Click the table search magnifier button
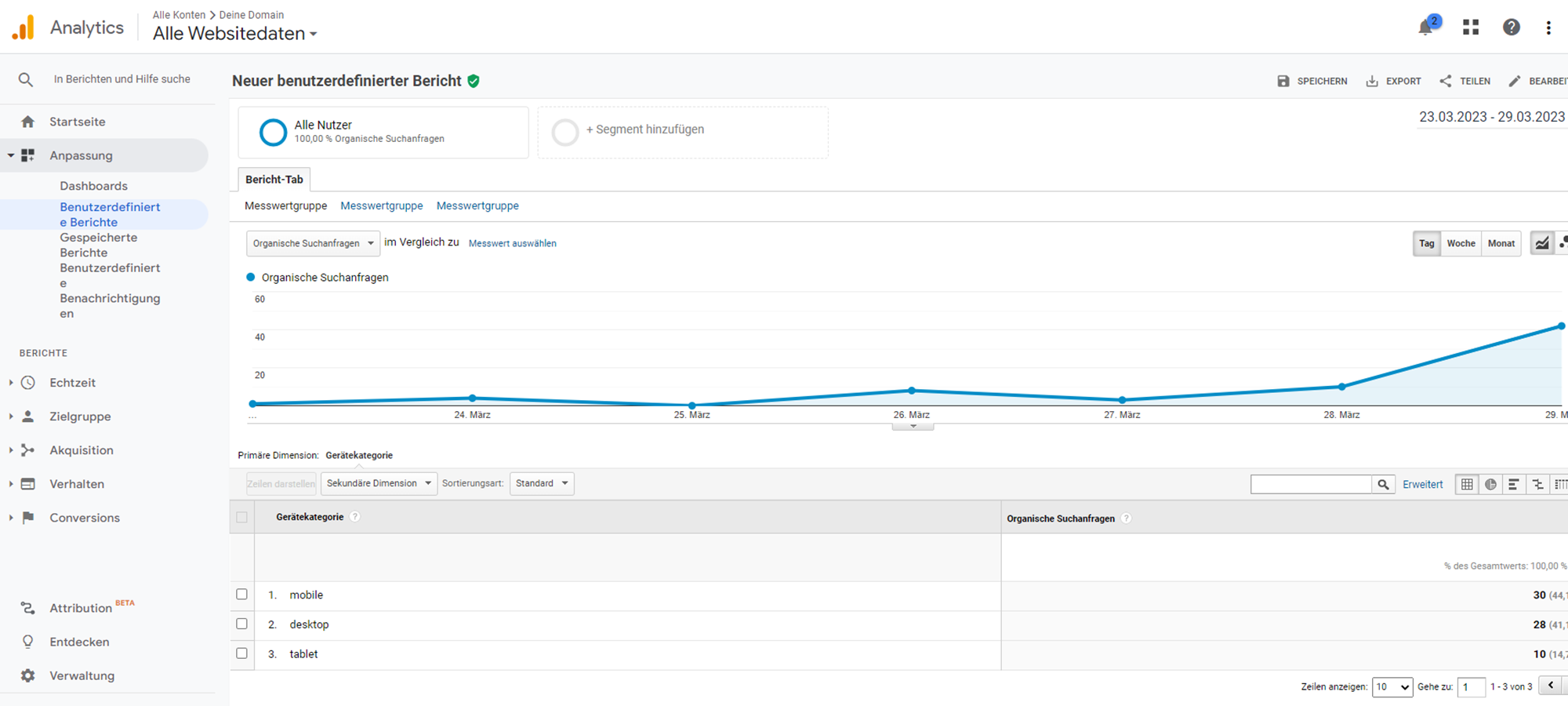Image resolution: width=1568 pixels, height=706 pixels. (1383, 485)
